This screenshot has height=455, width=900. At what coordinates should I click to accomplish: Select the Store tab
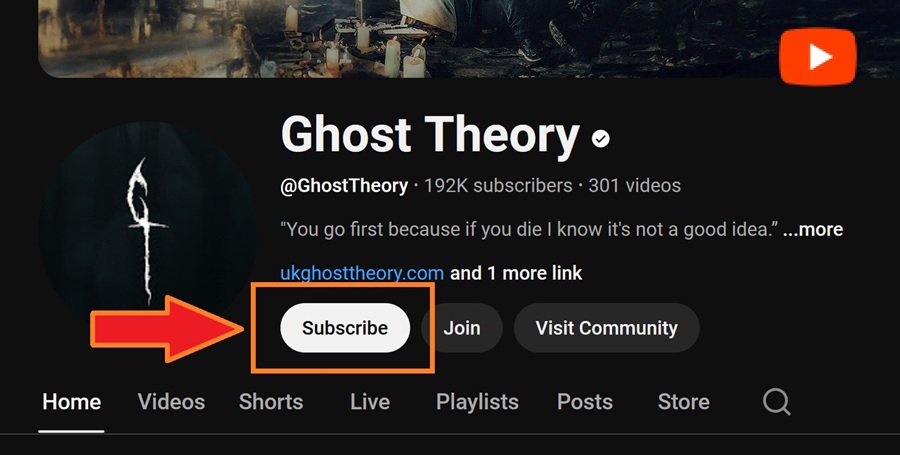click(x=684, y=402)
